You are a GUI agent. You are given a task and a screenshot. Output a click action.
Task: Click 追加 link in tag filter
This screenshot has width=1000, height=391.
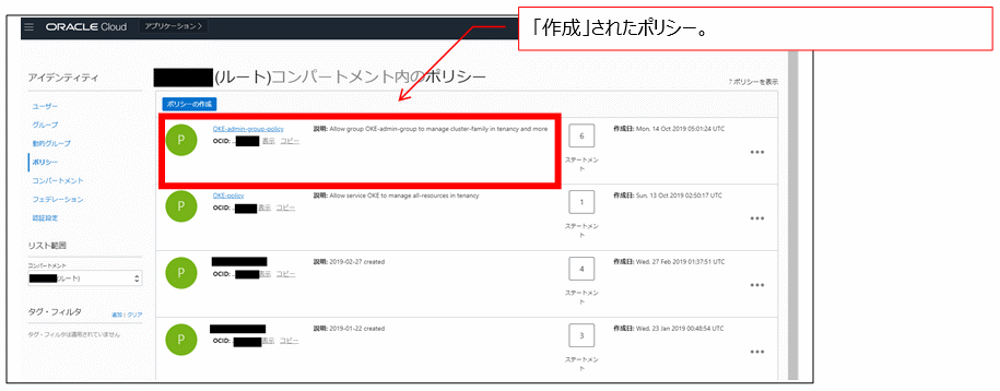click(116, 315)
